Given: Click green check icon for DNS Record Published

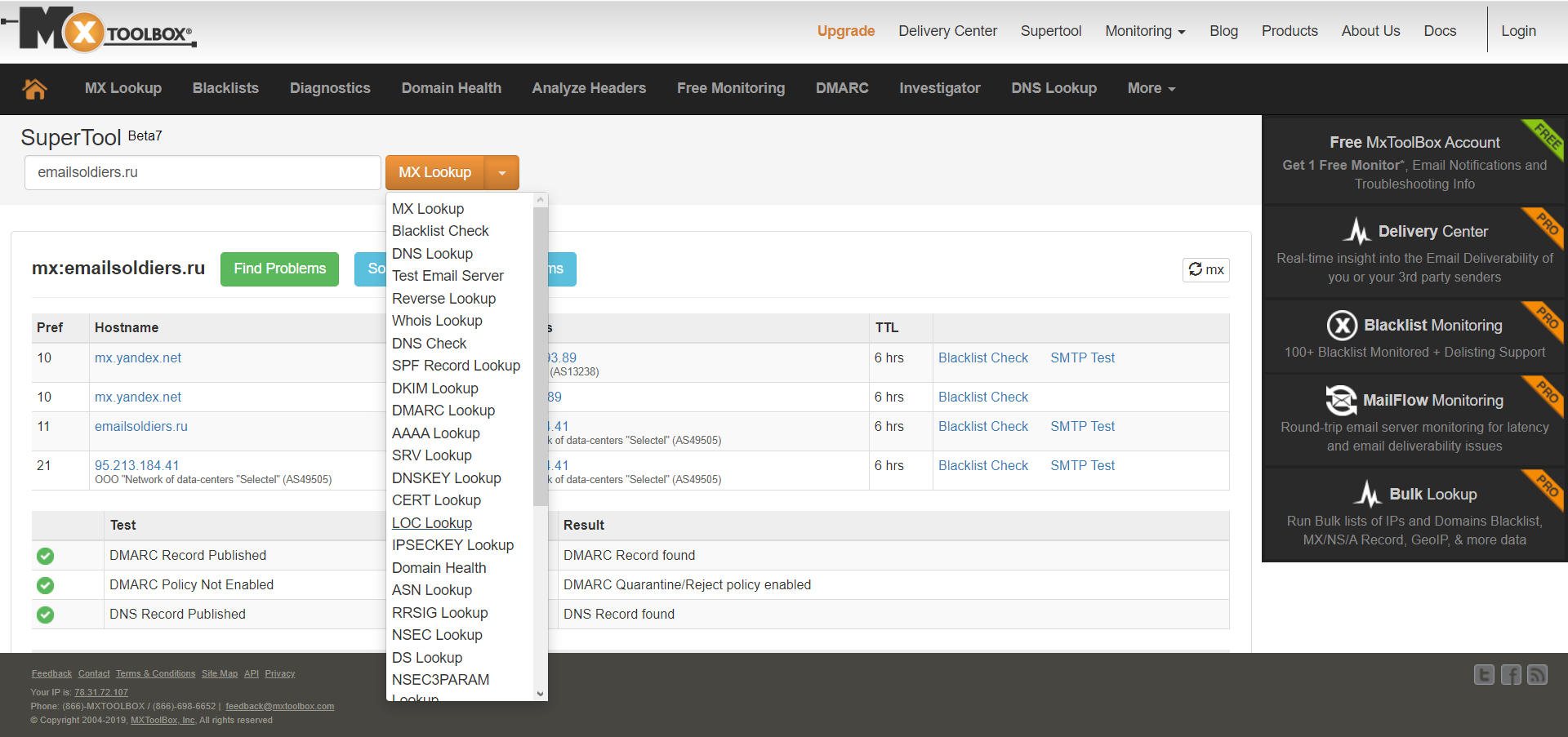Looking at the screenshot, I should point(46,615).
